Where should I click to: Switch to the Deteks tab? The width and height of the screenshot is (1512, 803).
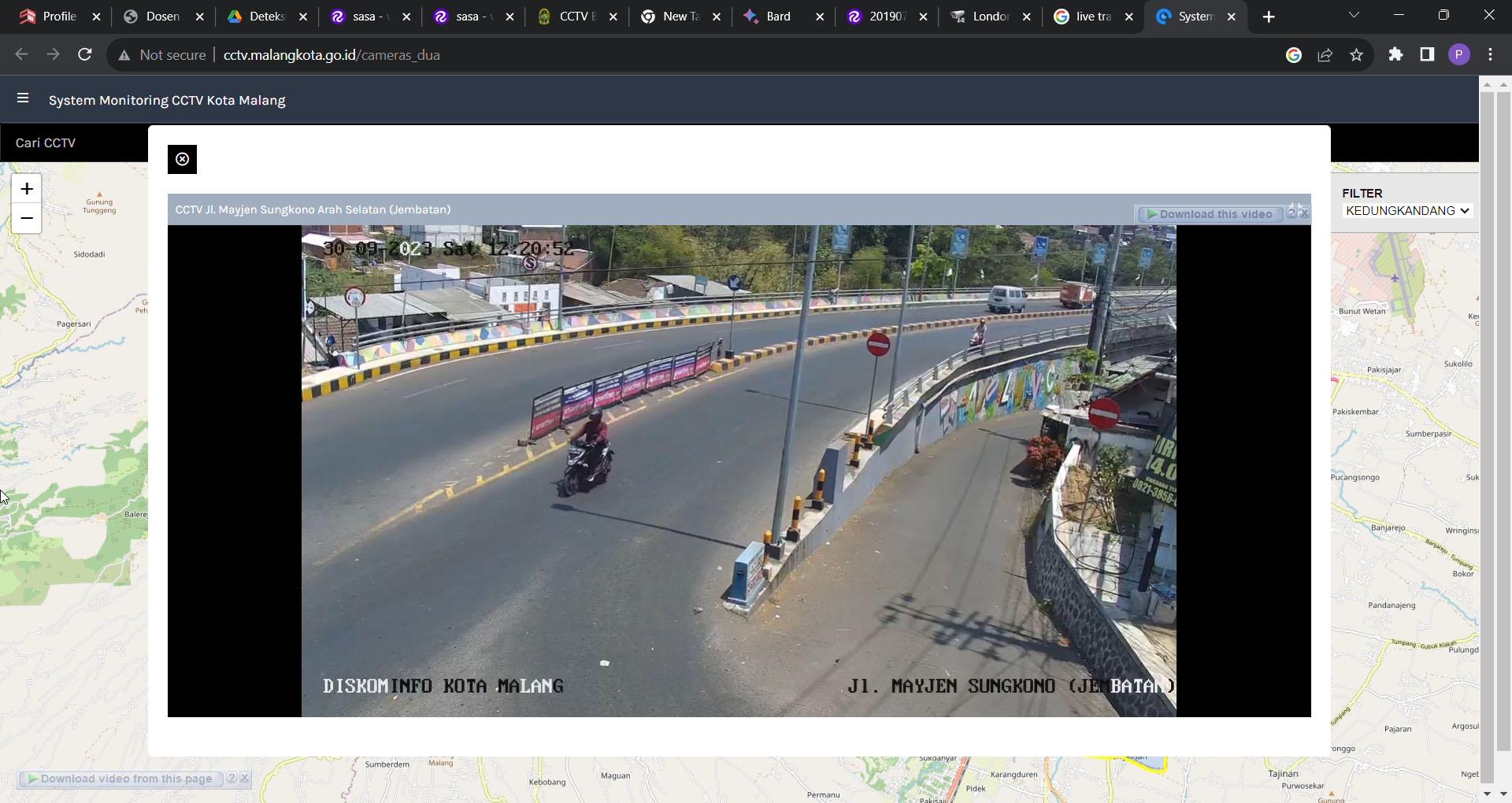click(266, 17)
